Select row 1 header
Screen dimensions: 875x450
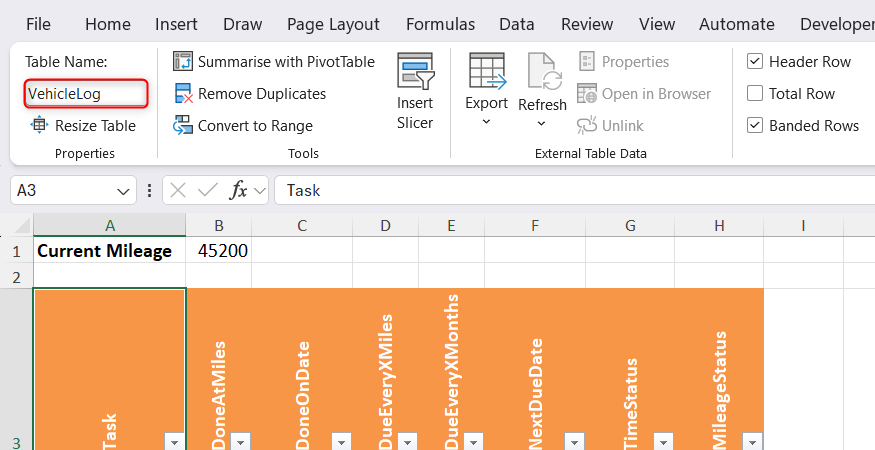16,251
